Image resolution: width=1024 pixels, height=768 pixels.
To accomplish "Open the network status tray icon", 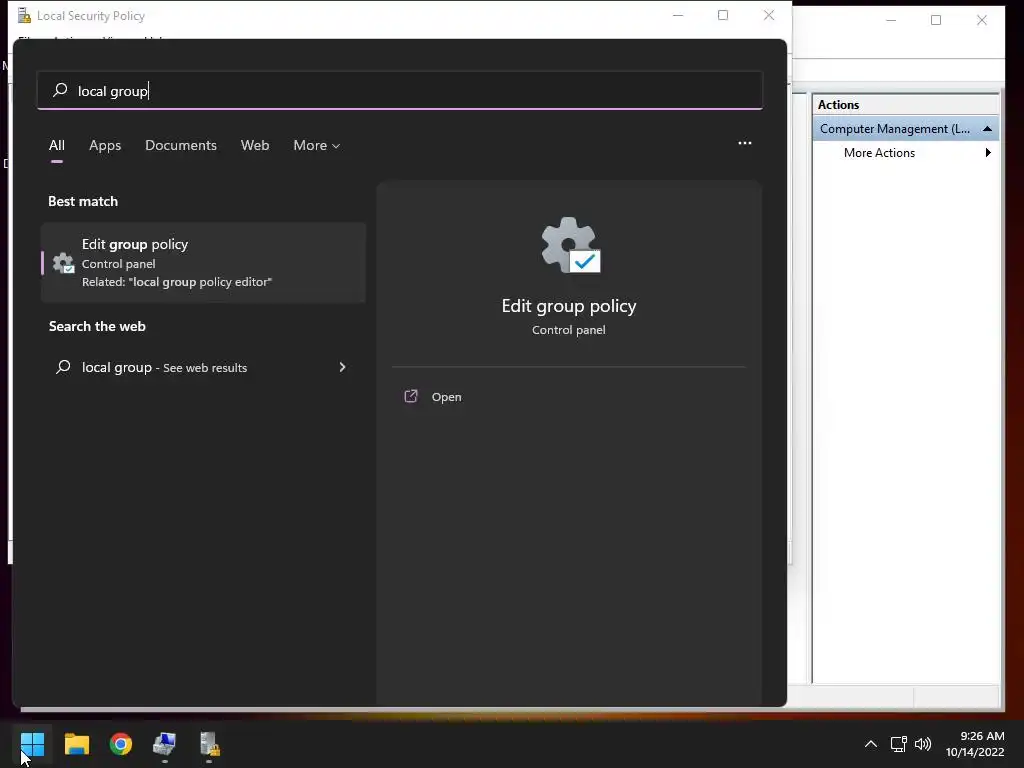I will tap(898, 744).
